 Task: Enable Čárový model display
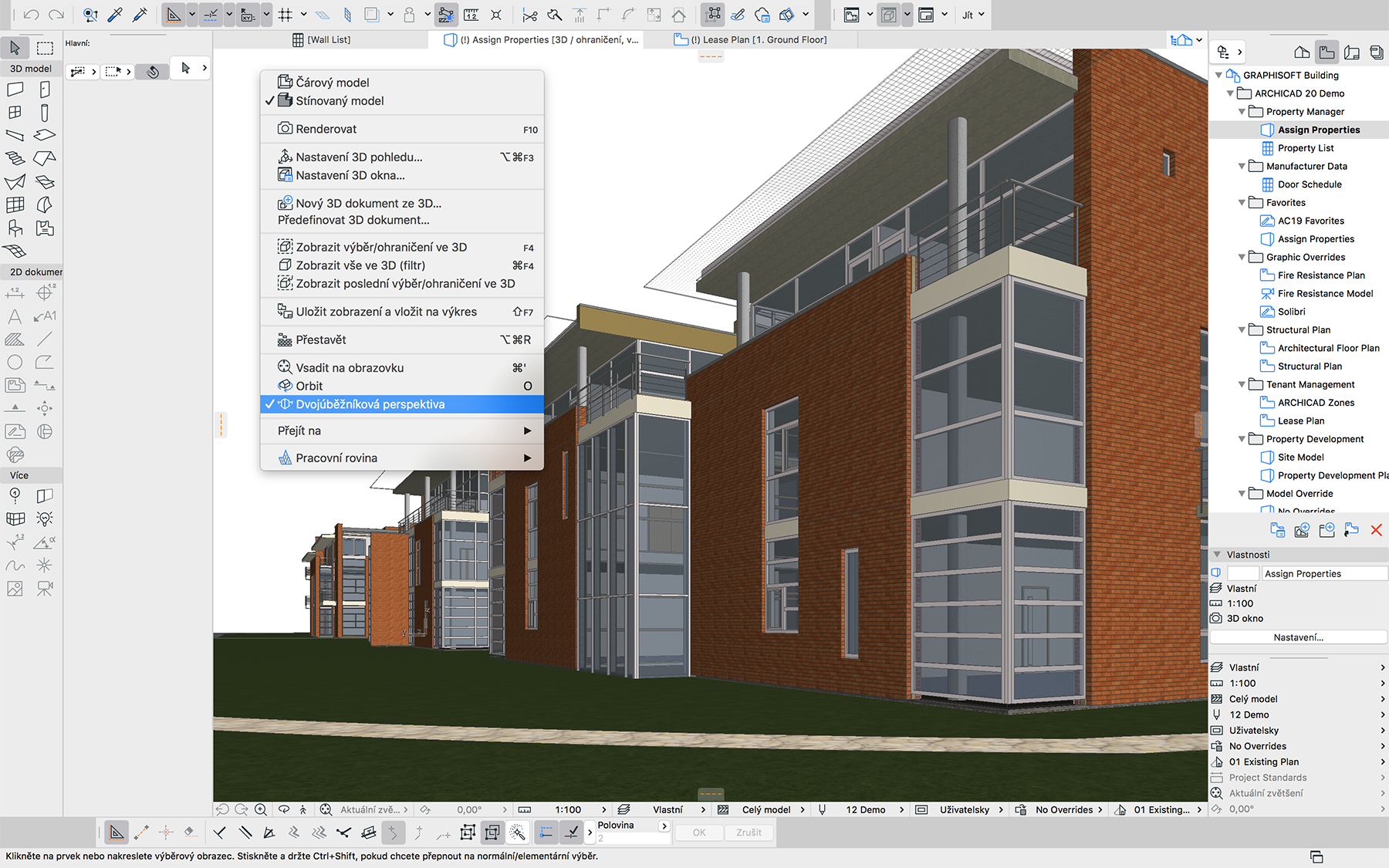332,83
